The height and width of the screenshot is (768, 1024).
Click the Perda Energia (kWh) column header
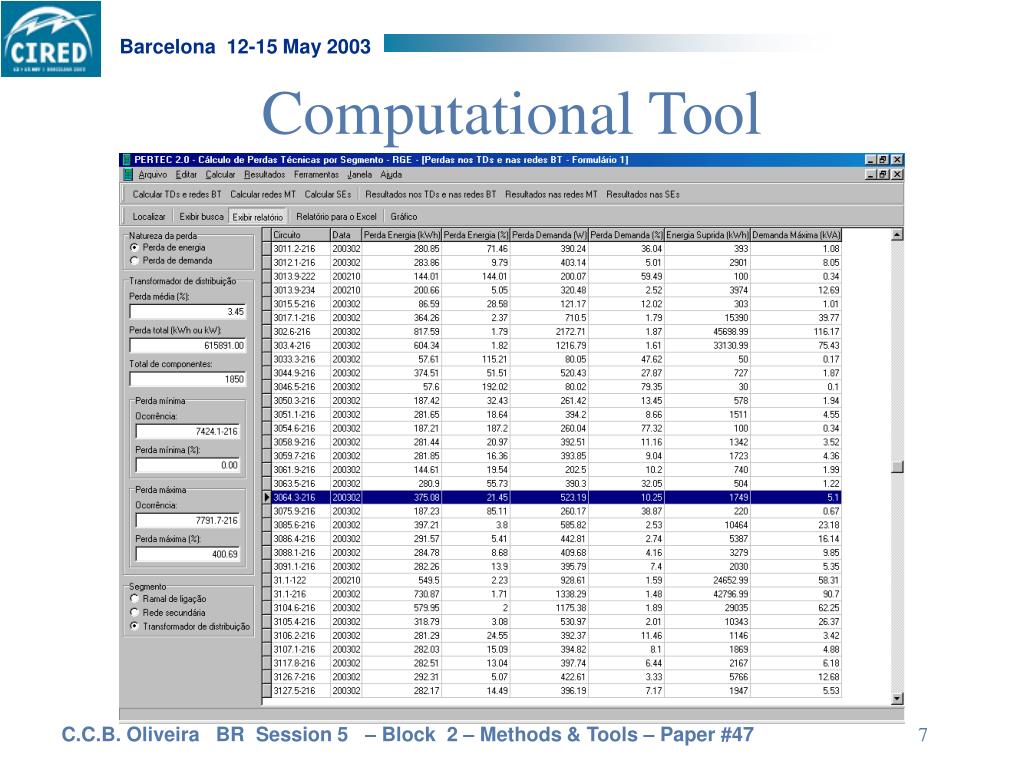click(x=401, y=234)
